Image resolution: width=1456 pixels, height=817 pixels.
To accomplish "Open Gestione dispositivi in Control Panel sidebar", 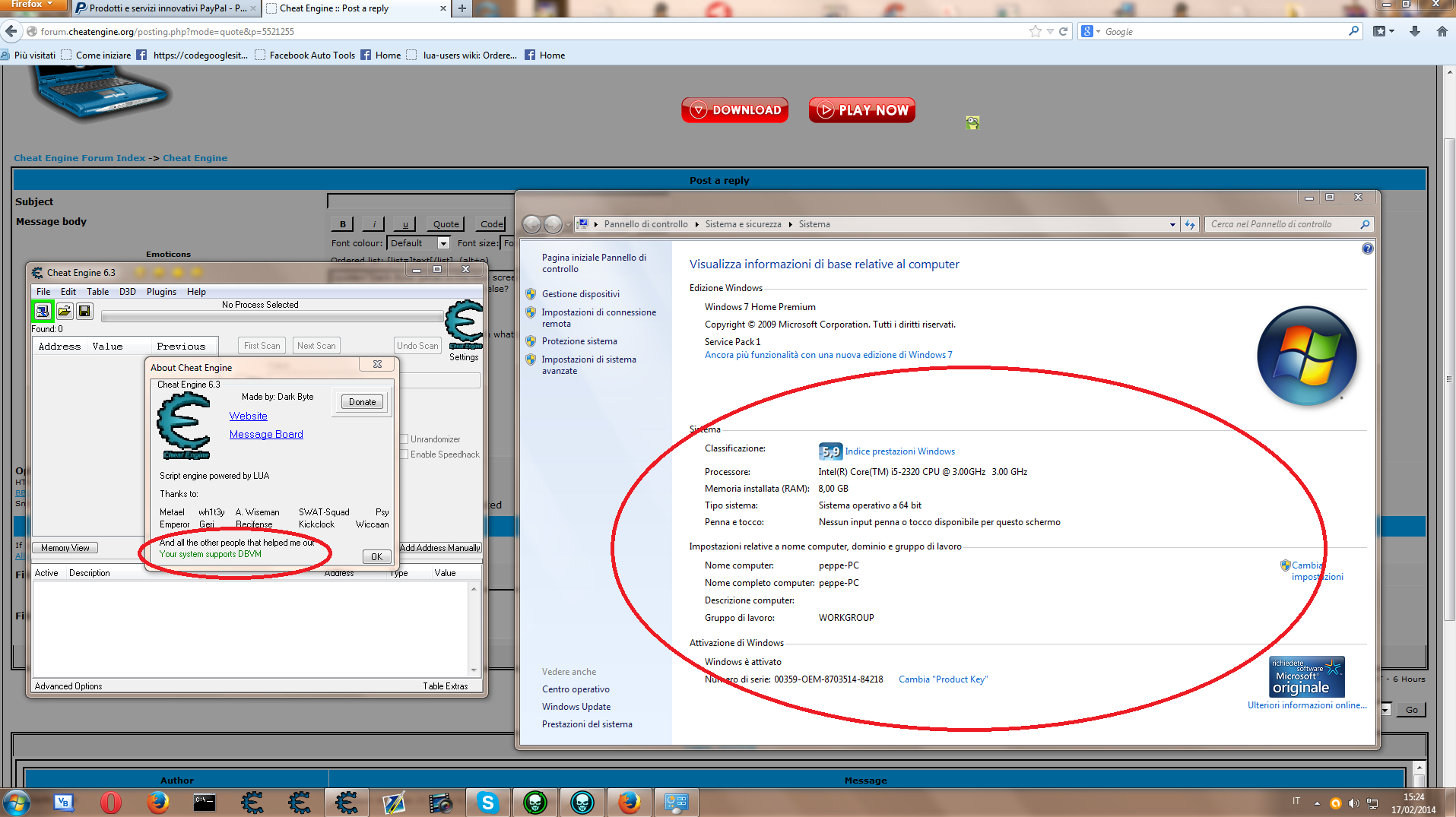I will coord(581,294).
